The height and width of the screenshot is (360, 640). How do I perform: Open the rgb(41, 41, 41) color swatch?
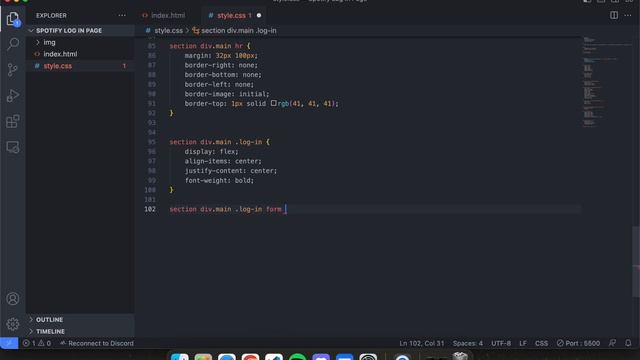coord(273,103)
